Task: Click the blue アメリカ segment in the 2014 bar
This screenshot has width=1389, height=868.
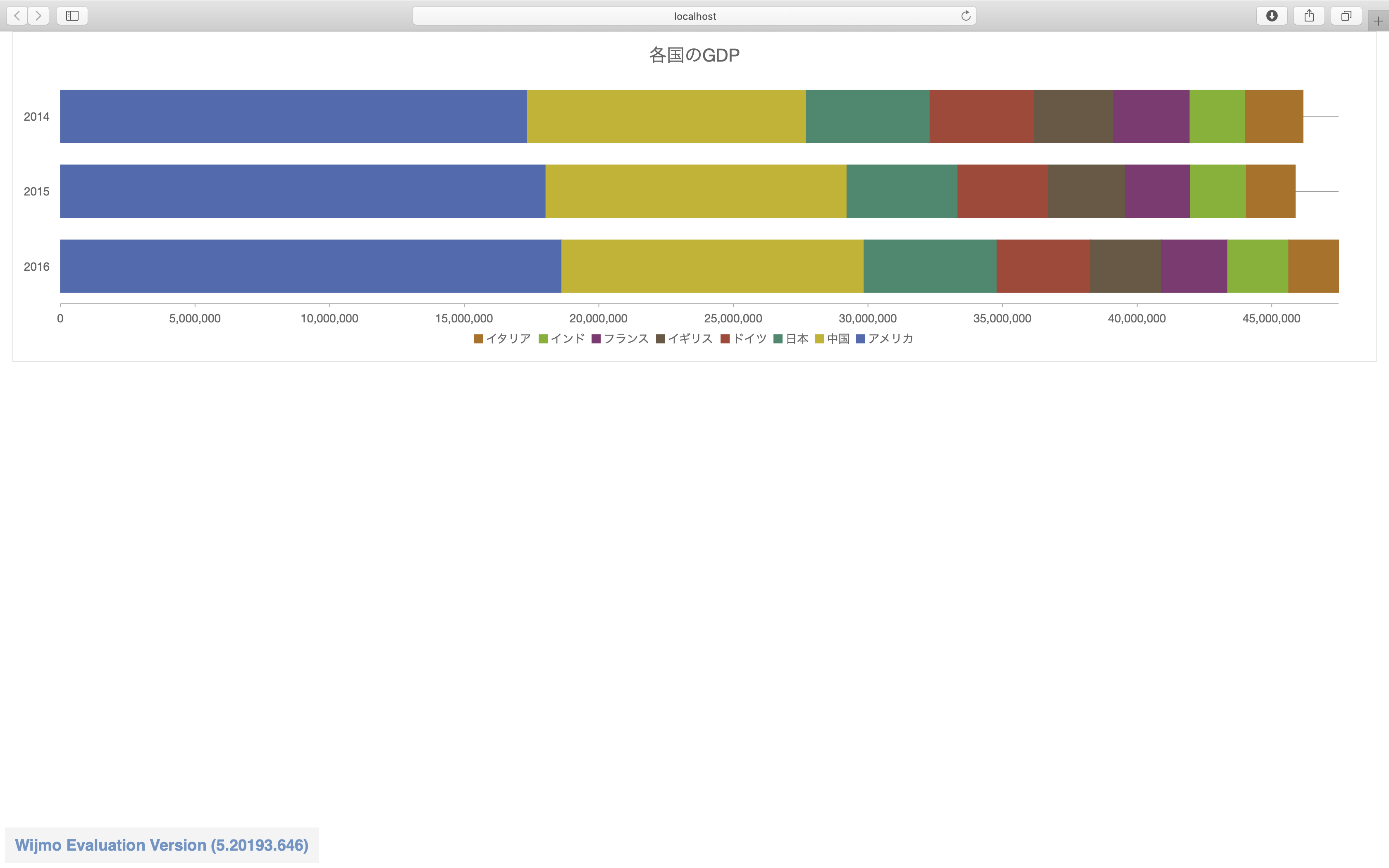Action: 293,115
